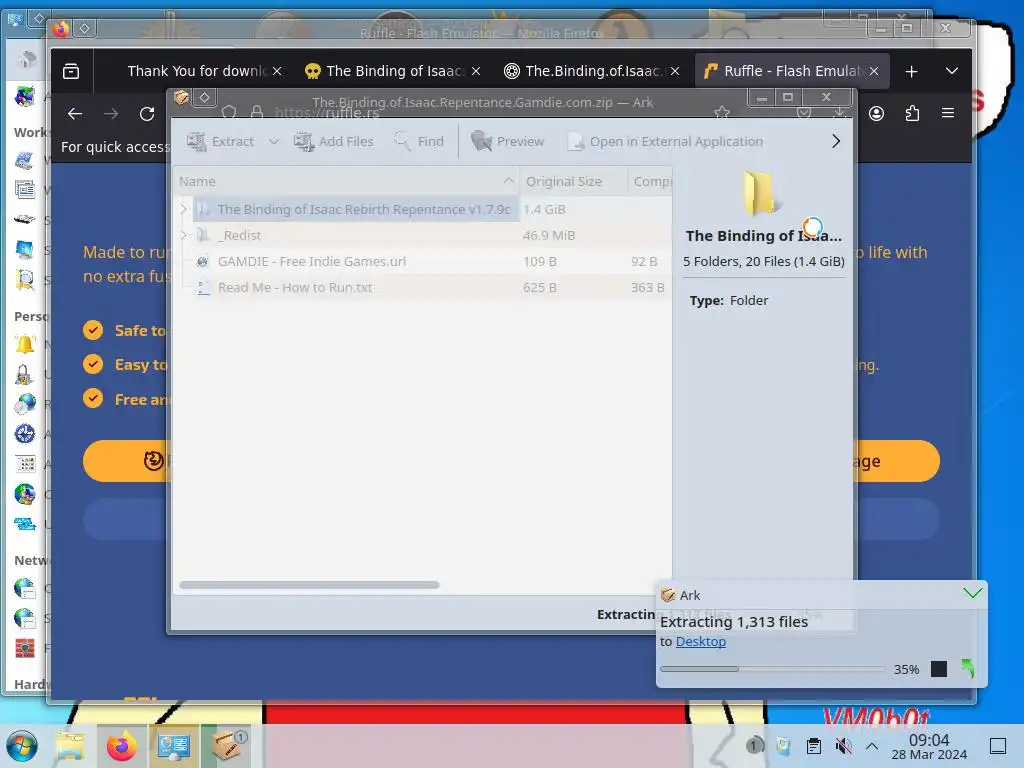Expand the _Redist folder in the archive
Viewport: 1024px width, 768px height.
184,235
